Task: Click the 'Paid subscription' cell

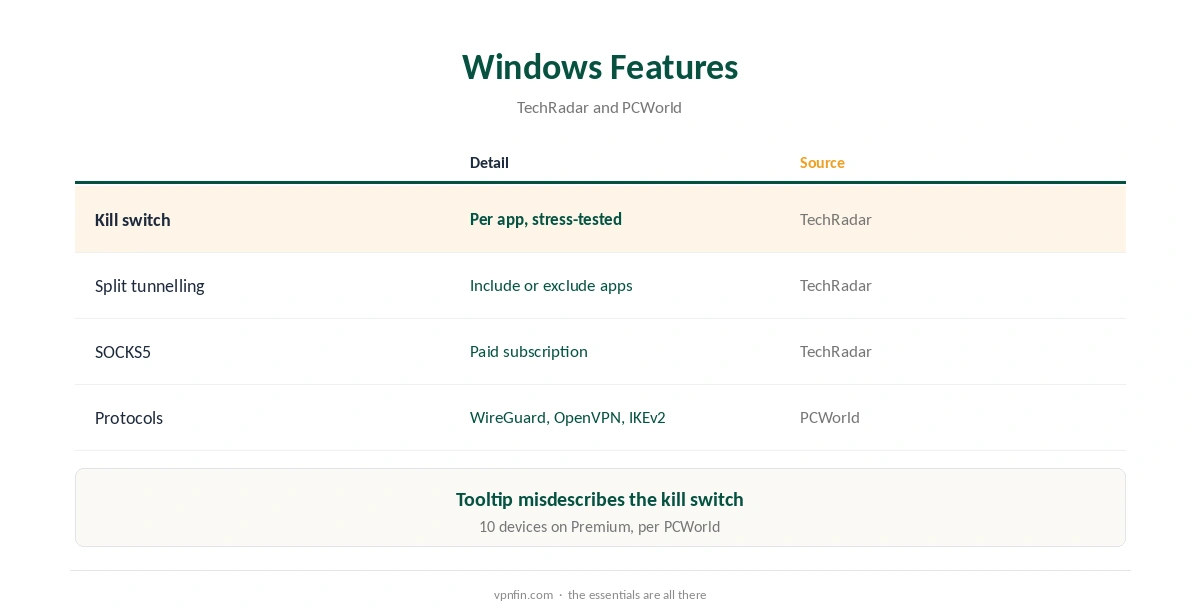Action: click(529, 351)
